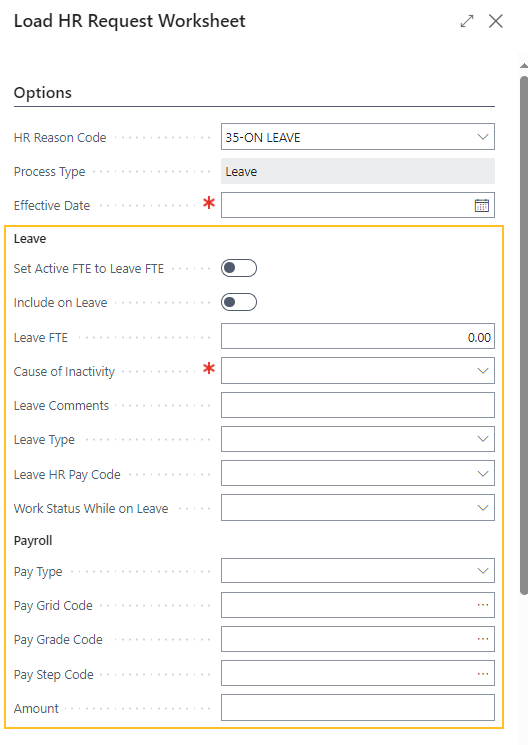Click the HR Reason Code label
The image size is (528, 745).
click(60, 137)
